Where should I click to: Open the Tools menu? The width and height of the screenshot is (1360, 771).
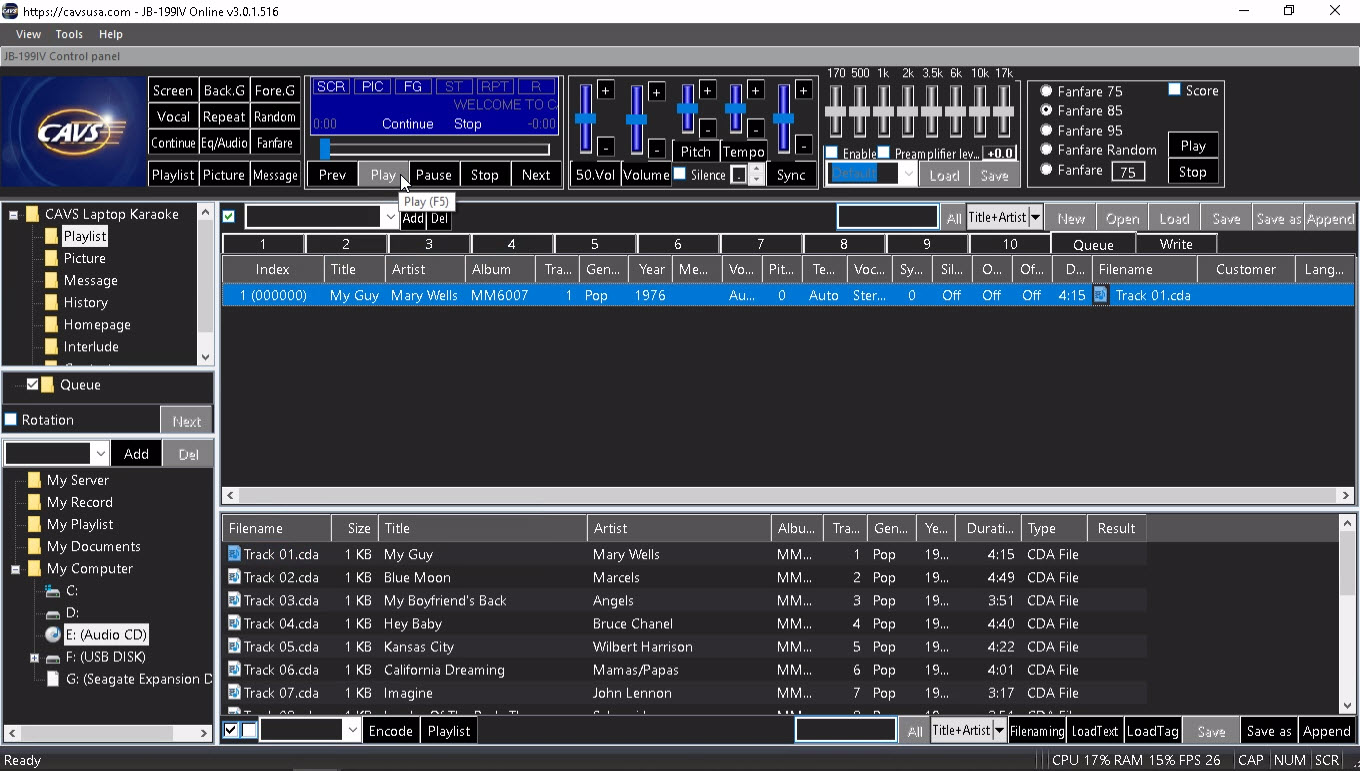(x=69, y=34)
